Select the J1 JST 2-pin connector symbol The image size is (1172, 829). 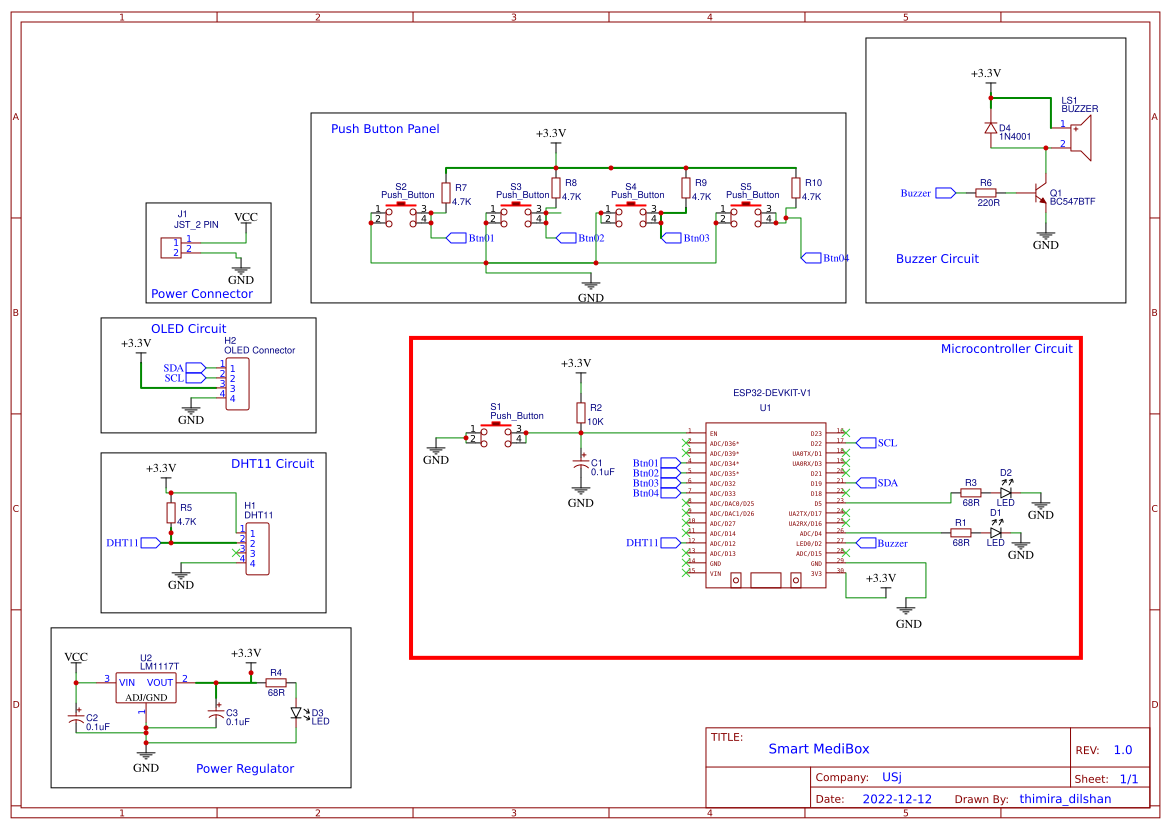[170, 247]
